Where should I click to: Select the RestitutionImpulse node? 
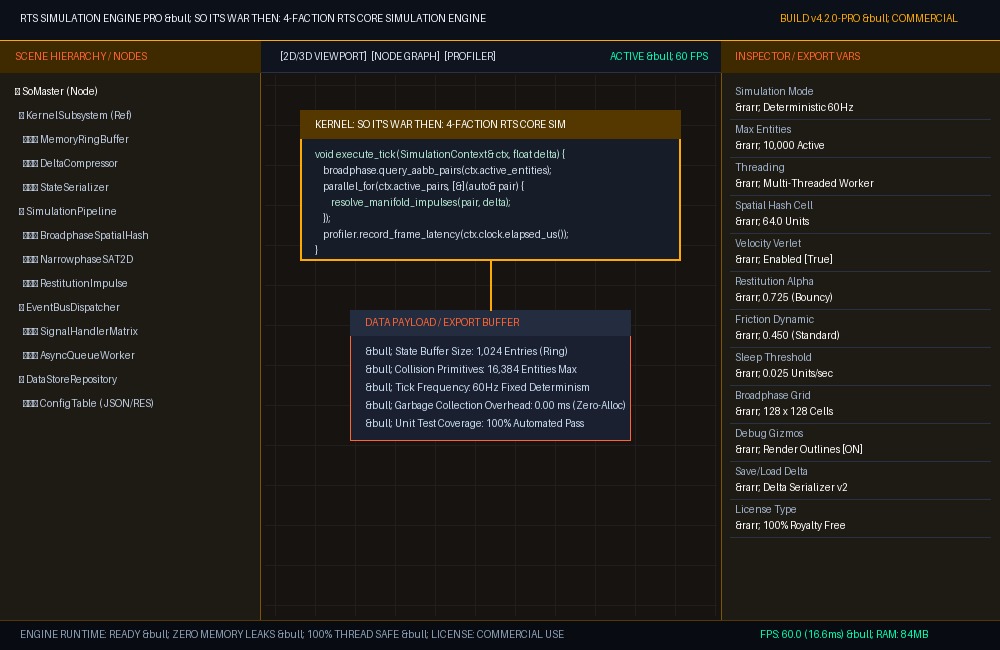[x=75, y=283]
